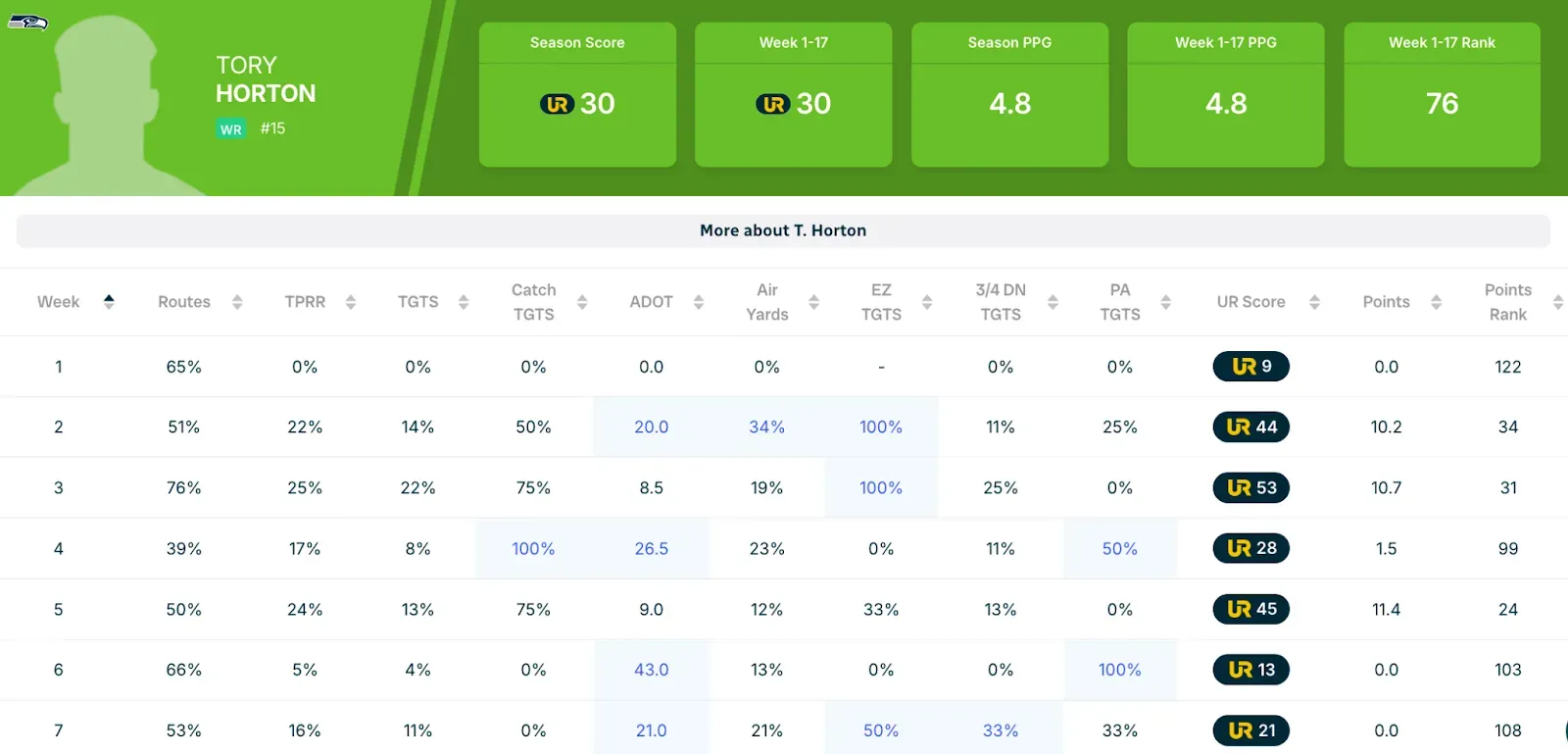Viewport: 1568px width, 754px height.
Task: Toggle sort order on Catch TGTS column
Action: pos(582,302)
